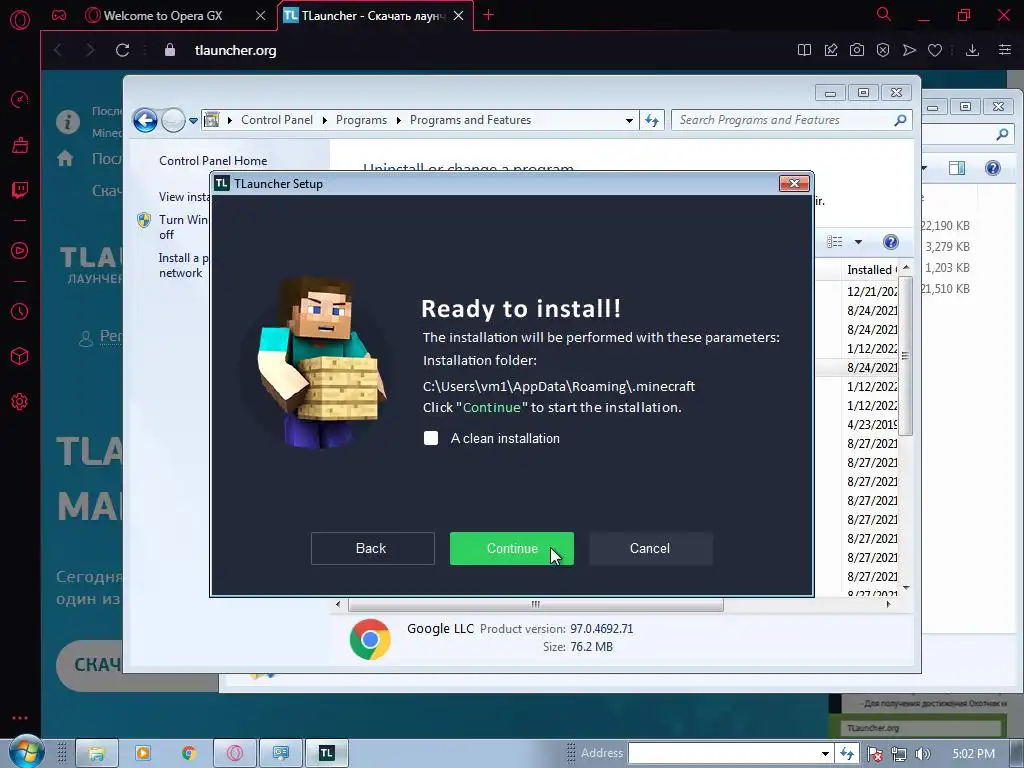Open GX Control speedometer sidebar icon
Viewport: 1024px width, 768px height.
tap(20, 99)
